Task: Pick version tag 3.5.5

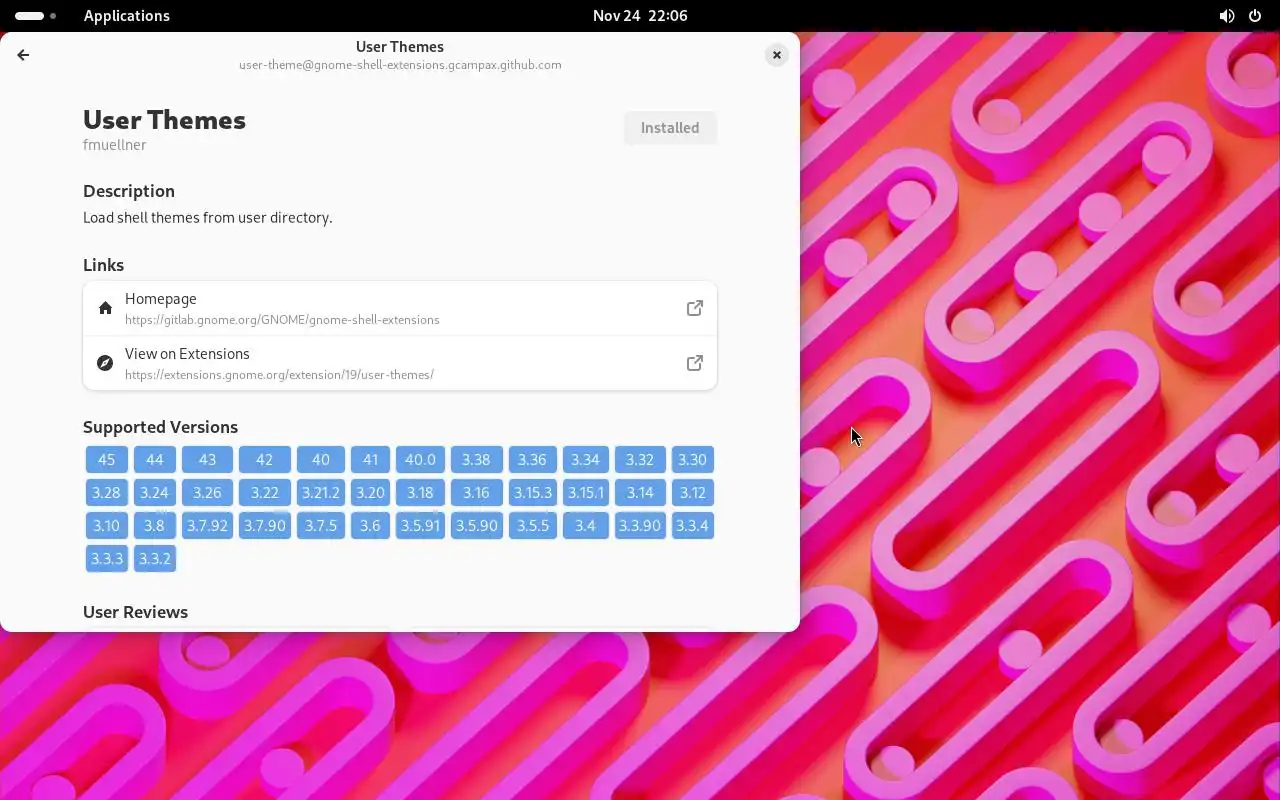Action: (x=532, y=526)
